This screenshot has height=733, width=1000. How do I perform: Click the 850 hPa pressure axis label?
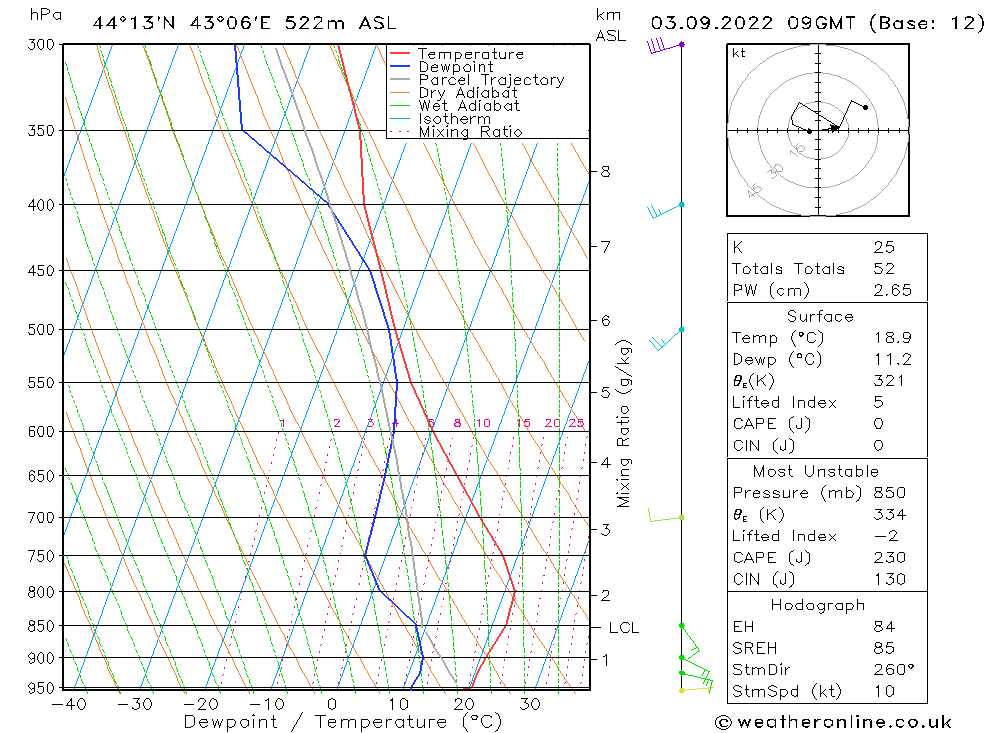point(41,626)
